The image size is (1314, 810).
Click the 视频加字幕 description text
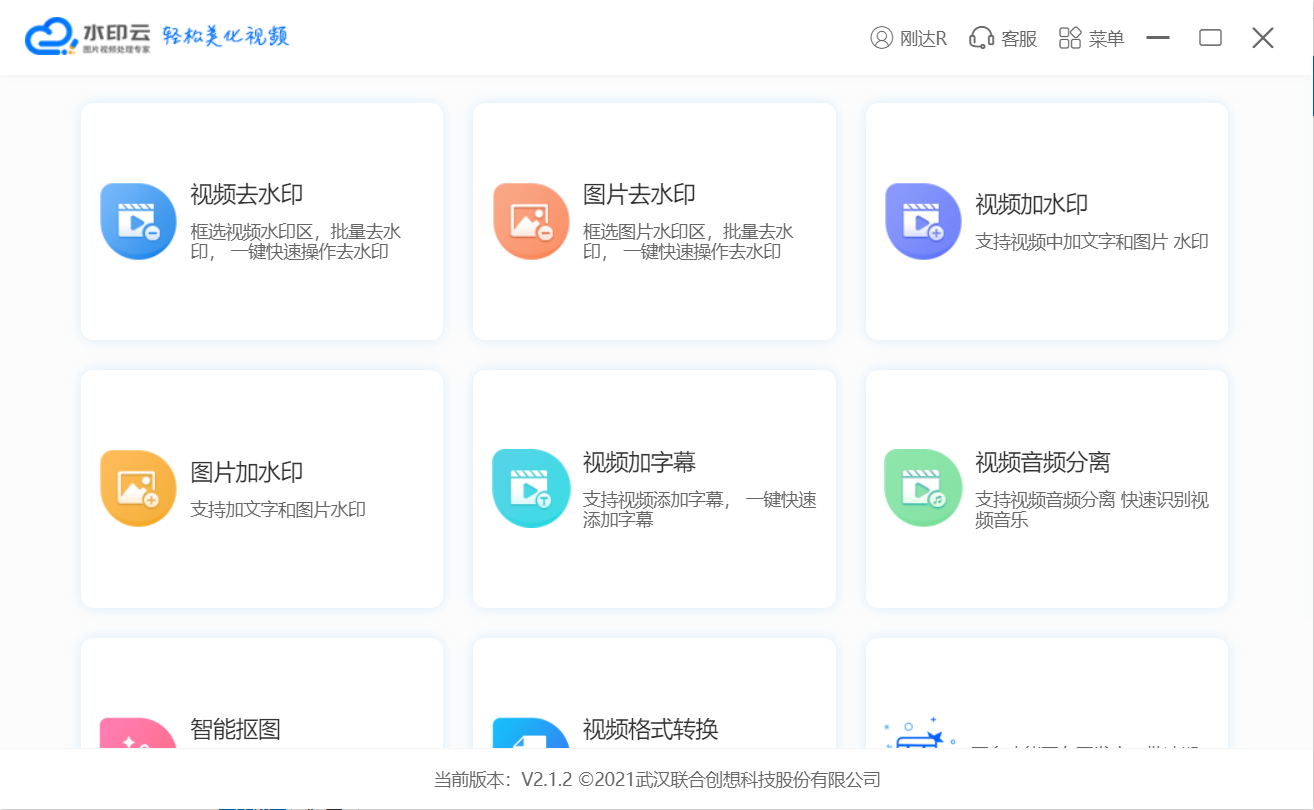click(699, 510)
